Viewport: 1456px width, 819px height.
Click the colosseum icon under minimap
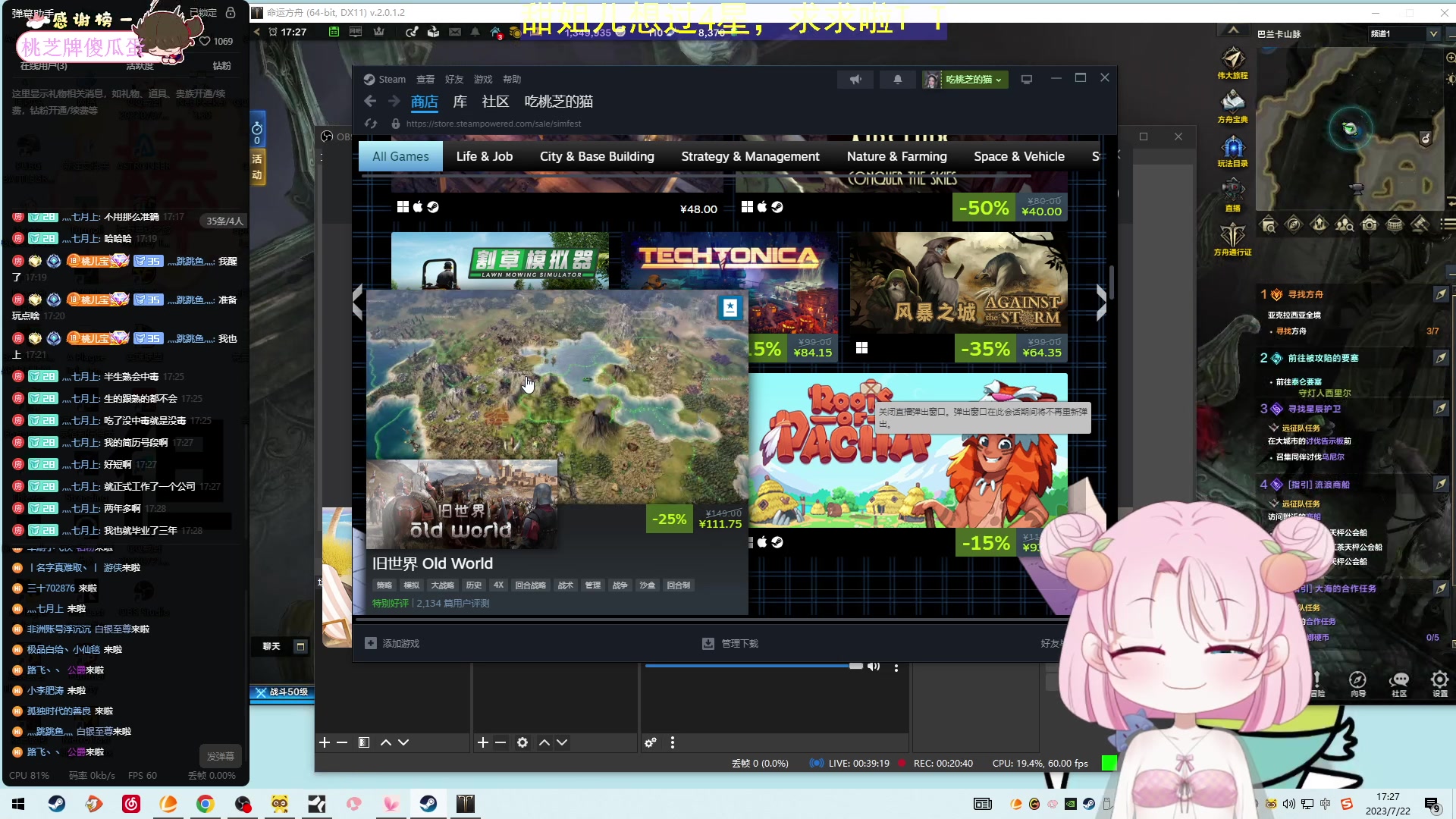click(x=1395, y=224)
